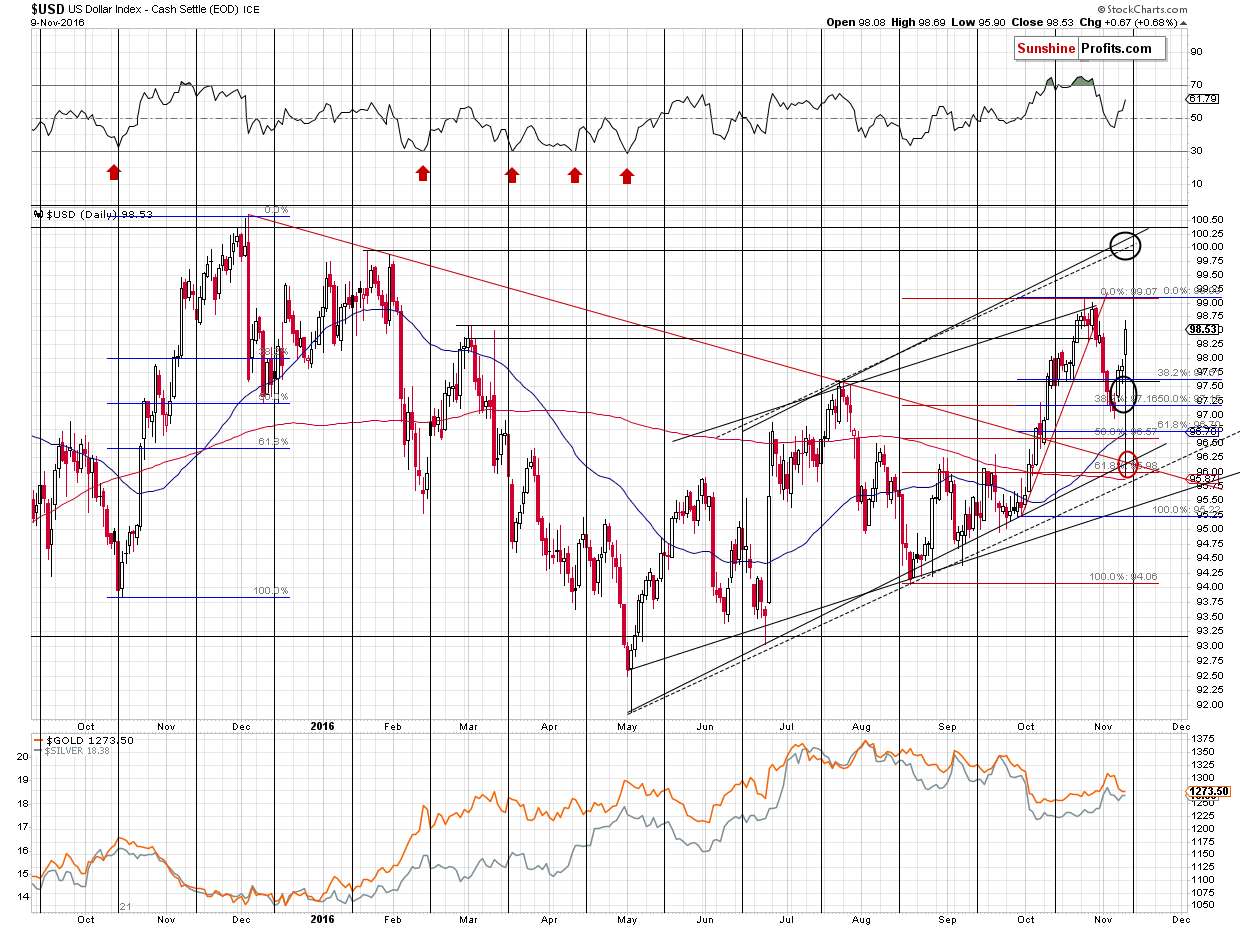Screen dimensions: 1240x928
Task: Click the green up-triangle next to Chg
Action: tap(1183, 23)
